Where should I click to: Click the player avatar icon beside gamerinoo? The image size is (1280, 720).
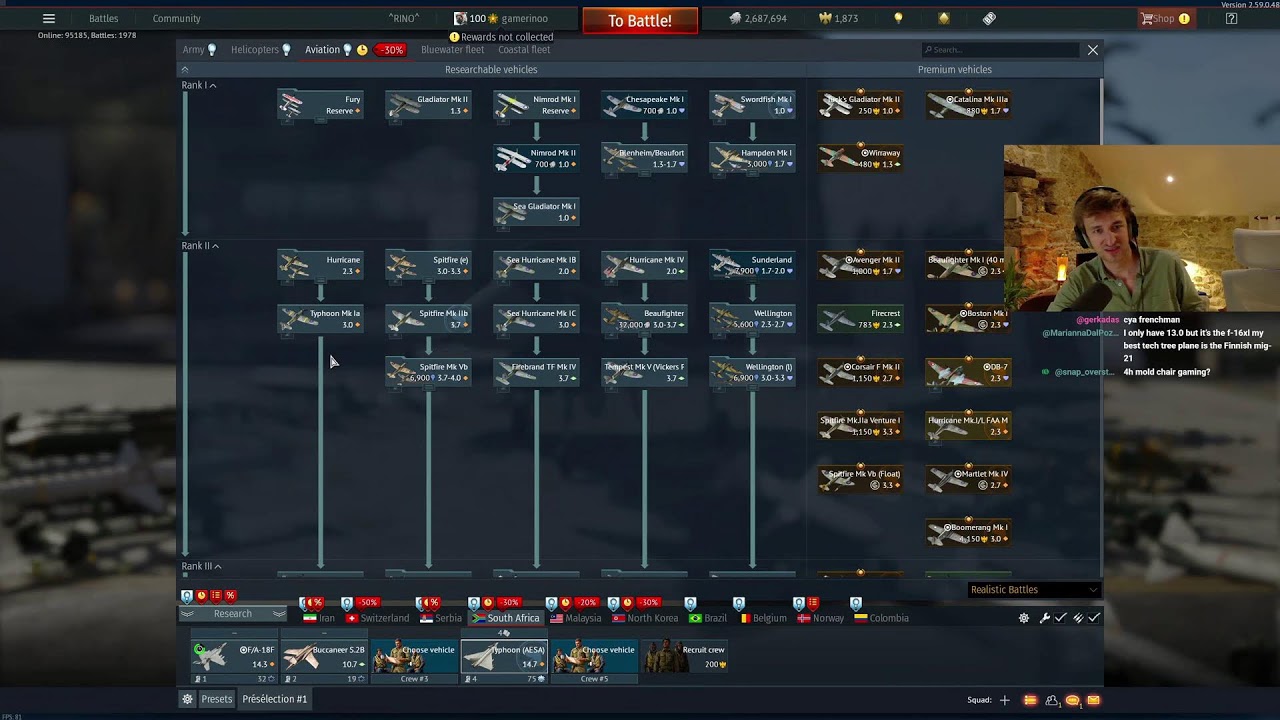(x=460, y=18)
